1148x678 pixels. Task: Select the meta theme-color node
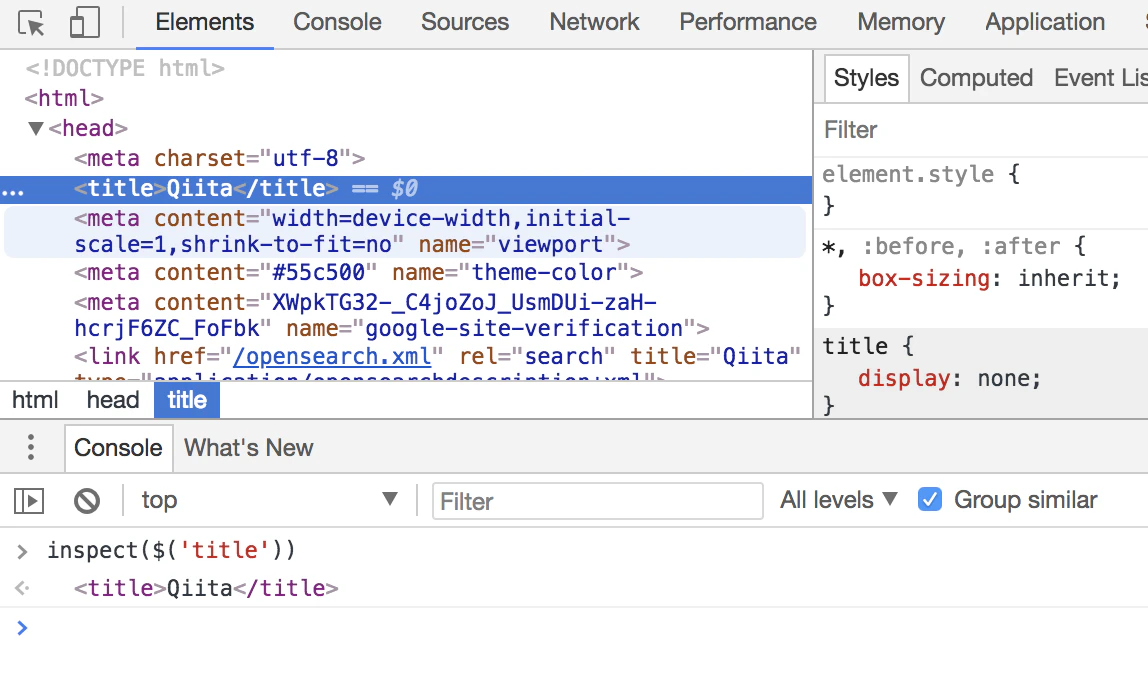pos(359,273)
